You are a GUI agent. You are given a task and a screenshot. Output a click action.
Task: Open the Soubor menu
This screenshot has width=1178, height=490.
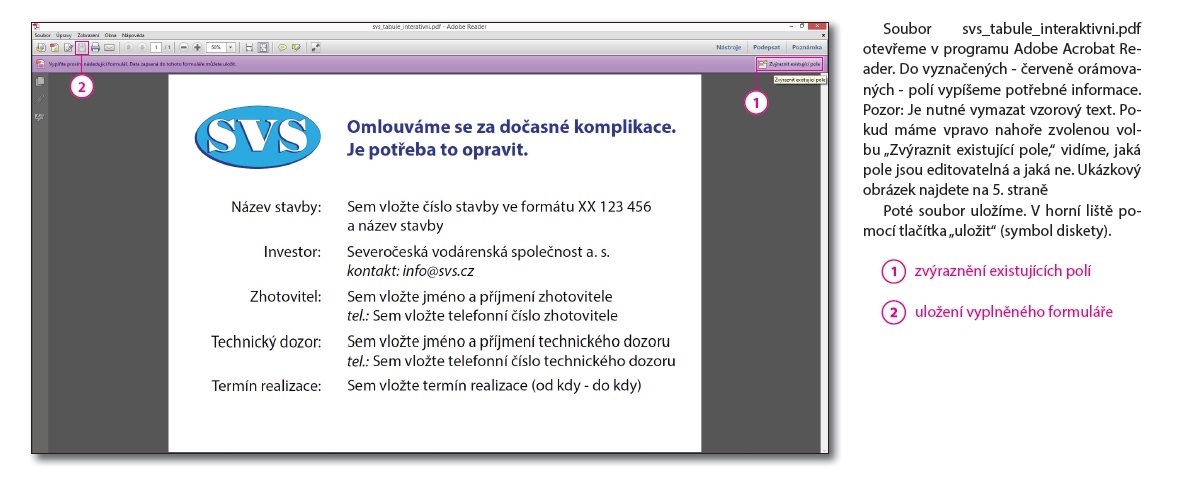(x=43, y=35)
